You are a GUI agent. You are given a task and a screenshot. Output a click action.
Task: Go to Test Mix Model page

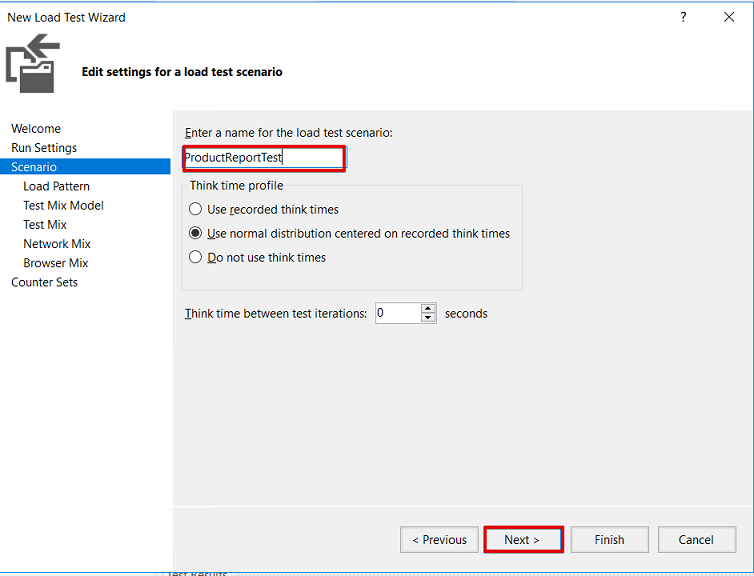tap(63, 205)
